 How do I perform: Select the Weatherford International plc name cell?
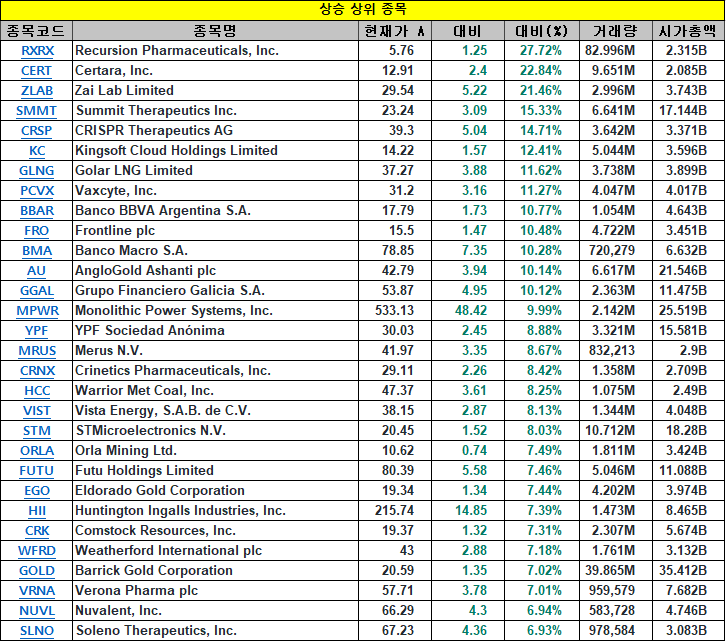point(215,551)
